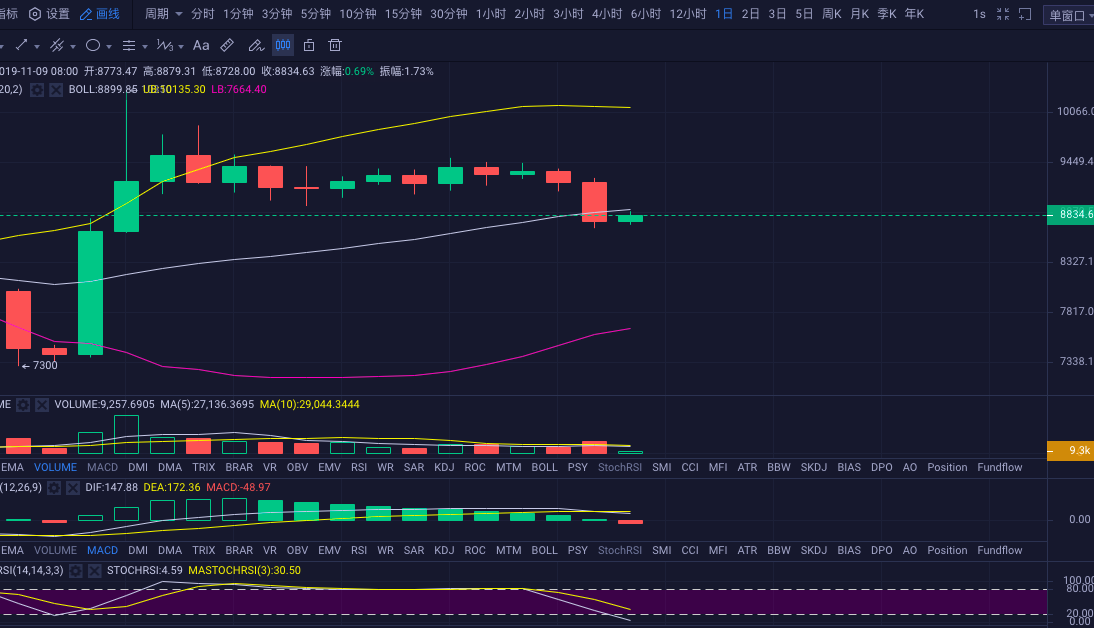Remove the MACD indicator with its X button
The width and height of the screenshot is (1094, 628).
[72, 487]
